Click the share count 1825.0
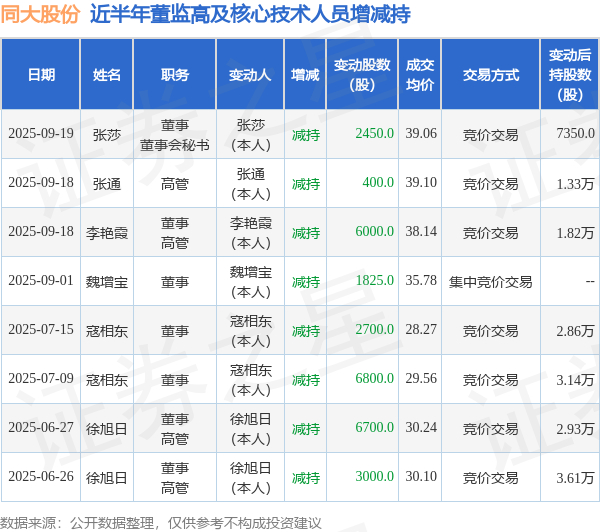Viewport: 600px width, 532px height. pyautogui.click(x=374, y=281)
